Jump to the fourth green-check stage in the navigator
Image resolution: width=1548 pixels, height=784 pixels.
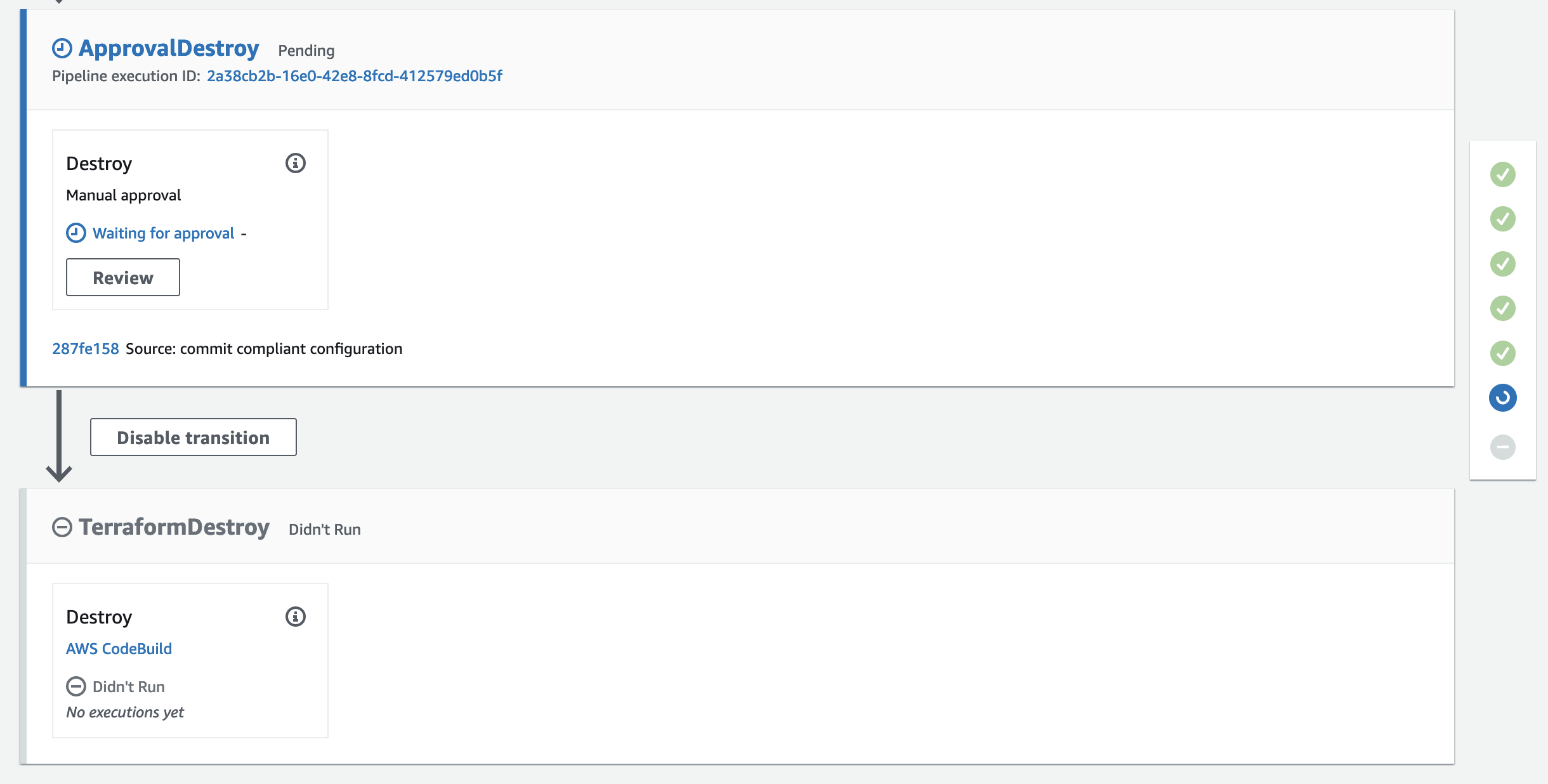point(1502,308)
